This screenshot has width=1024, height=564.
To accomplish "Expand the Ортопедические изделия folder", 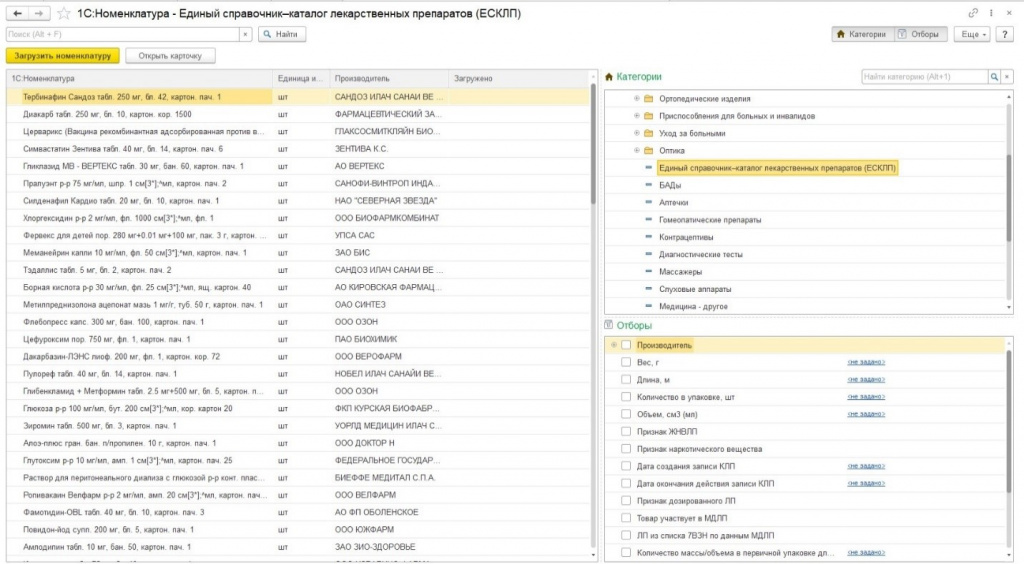I will [x=637, y=99].
